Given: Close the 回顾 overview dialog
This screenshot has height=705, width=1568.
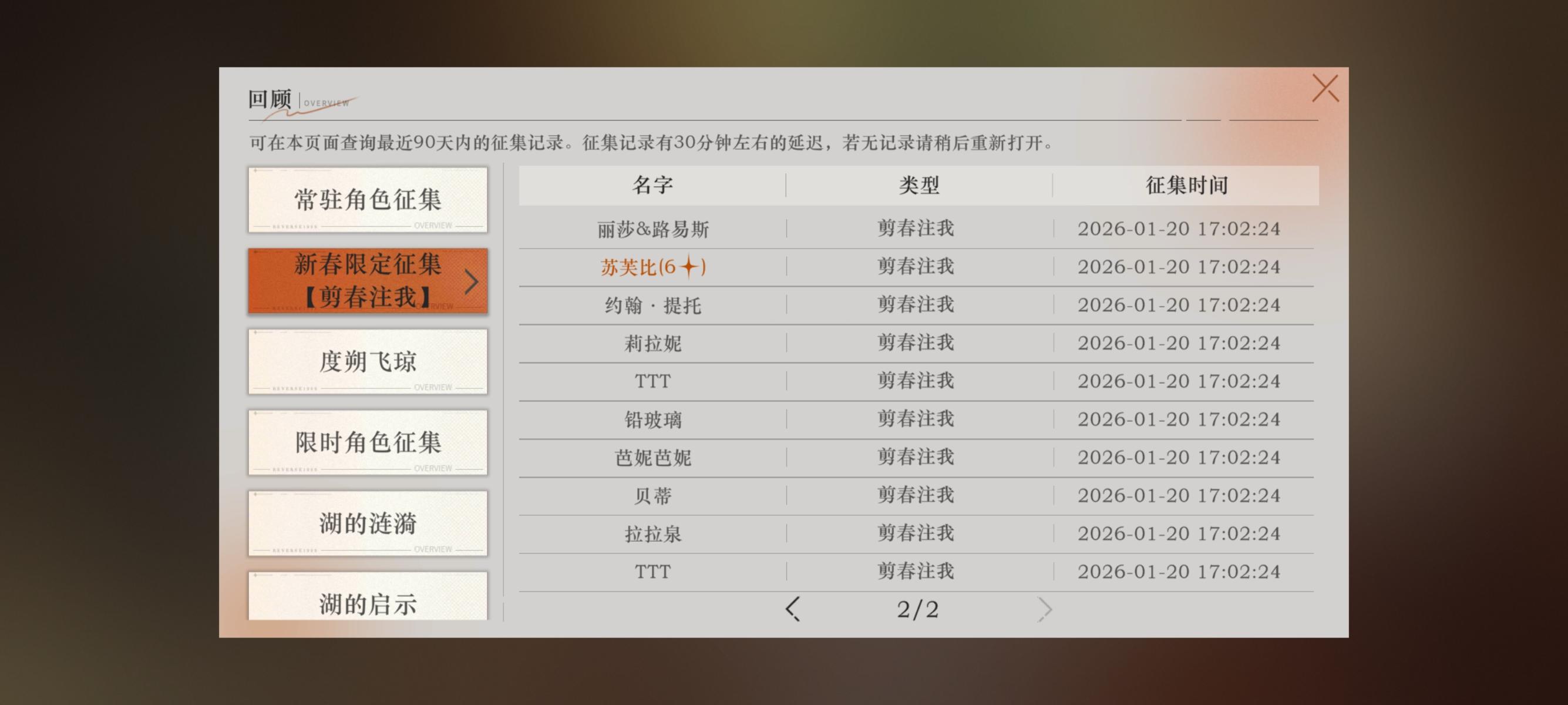Looking at the screenshot, I should [x=1324, y=89].
